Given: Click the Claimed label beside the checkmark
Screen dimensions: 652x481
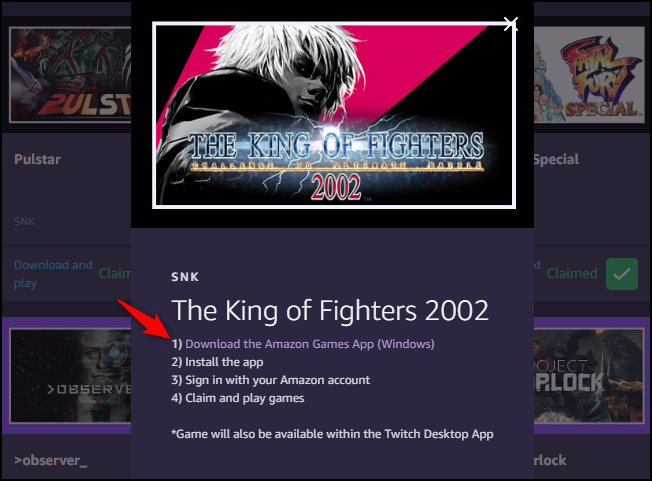Looking at the screenshot, I should coord(572,274).
